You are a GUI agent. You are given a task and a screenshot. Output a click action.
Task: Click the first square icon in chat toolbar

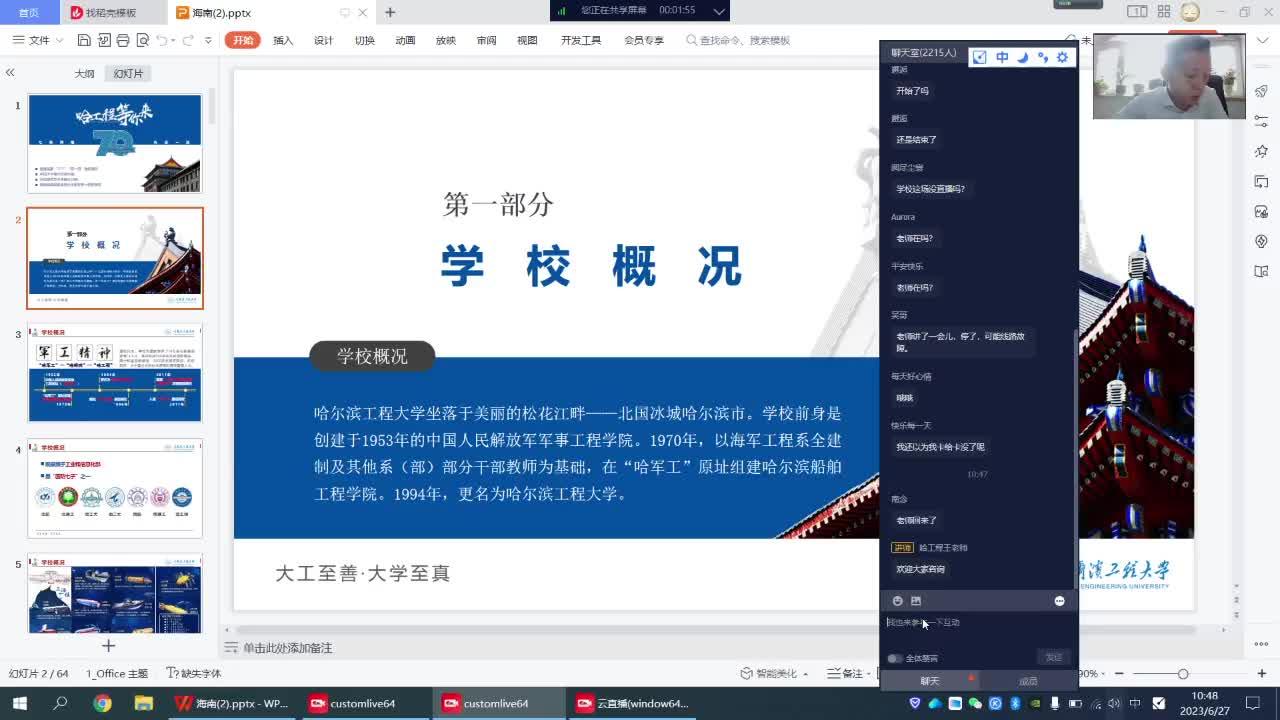click(980, 58)
